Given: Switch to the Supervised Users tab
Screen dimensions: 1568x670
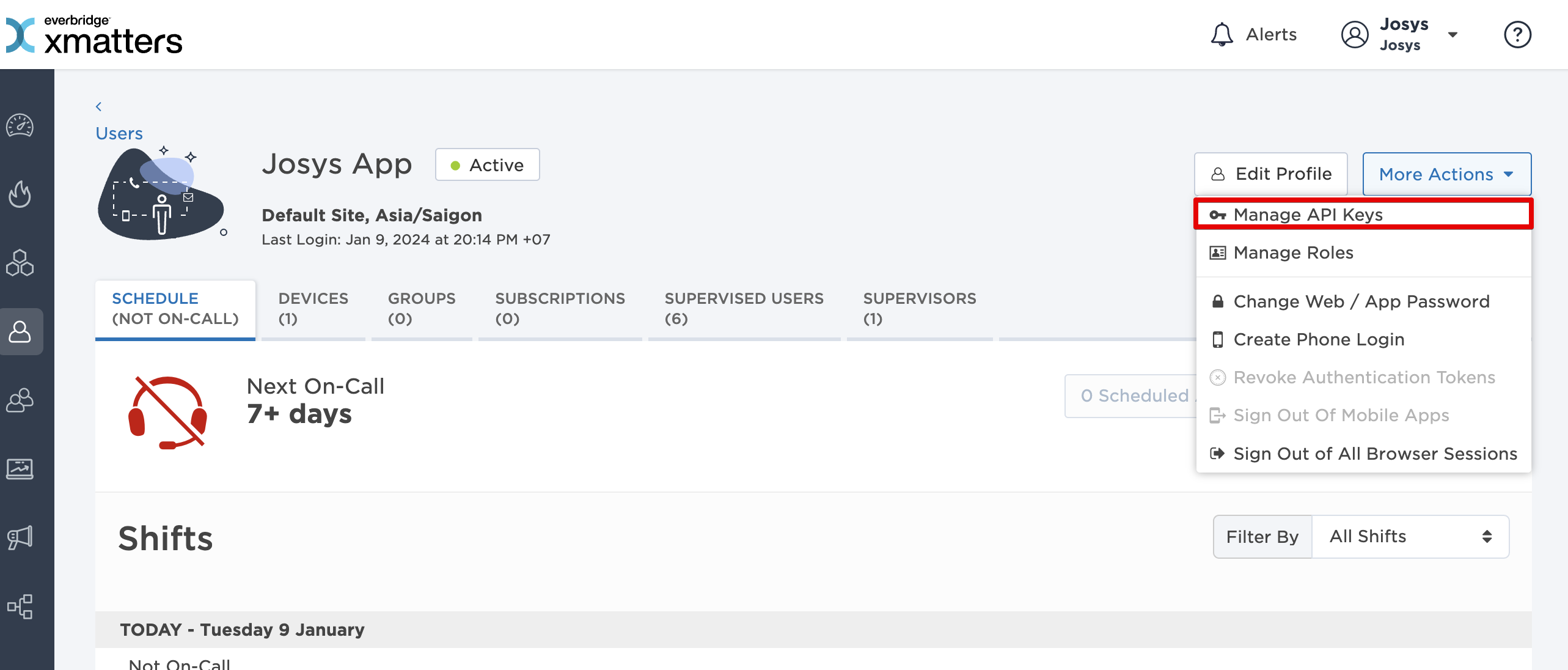Looking at the screenshot, I should 744,308.
